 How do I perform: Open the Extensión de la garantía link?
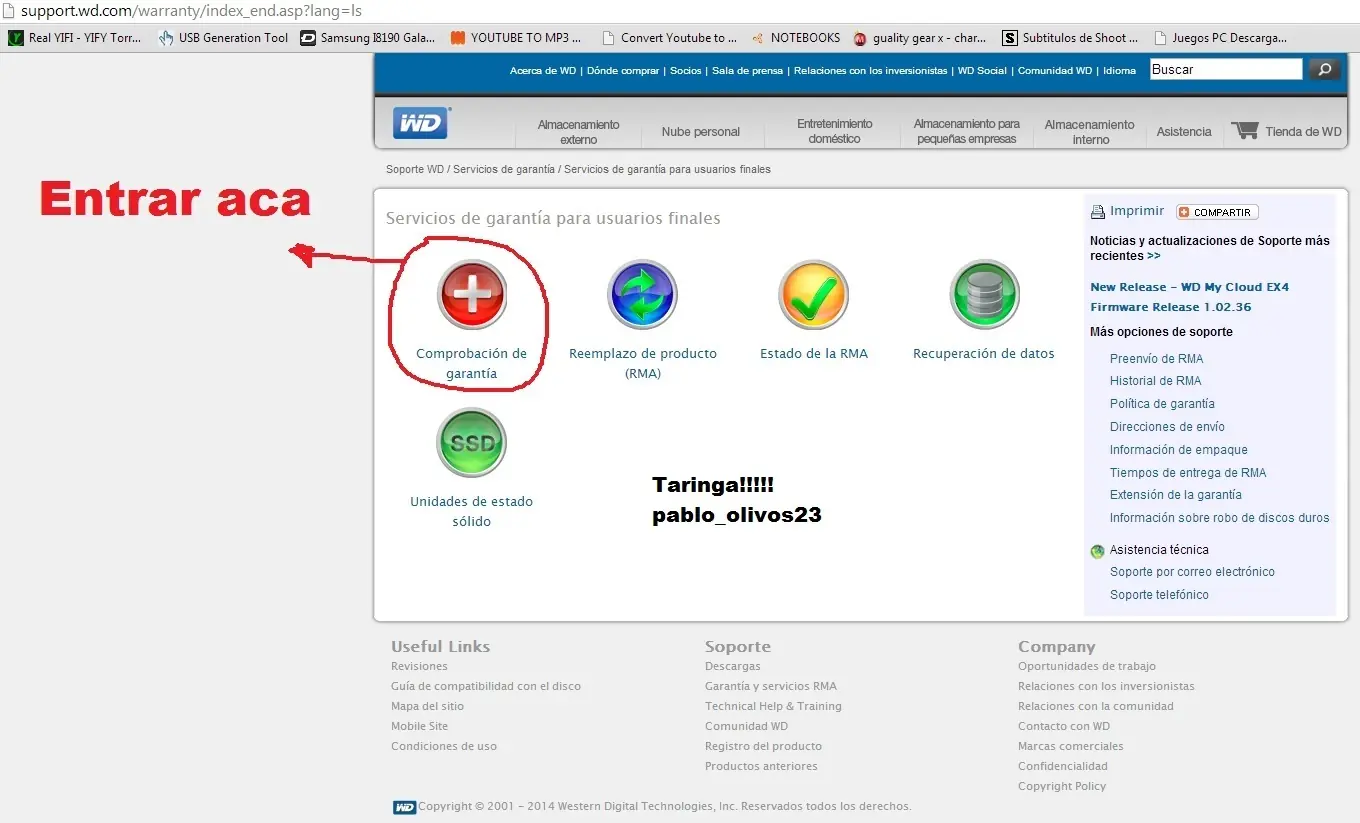click(x=1176, y=495)
